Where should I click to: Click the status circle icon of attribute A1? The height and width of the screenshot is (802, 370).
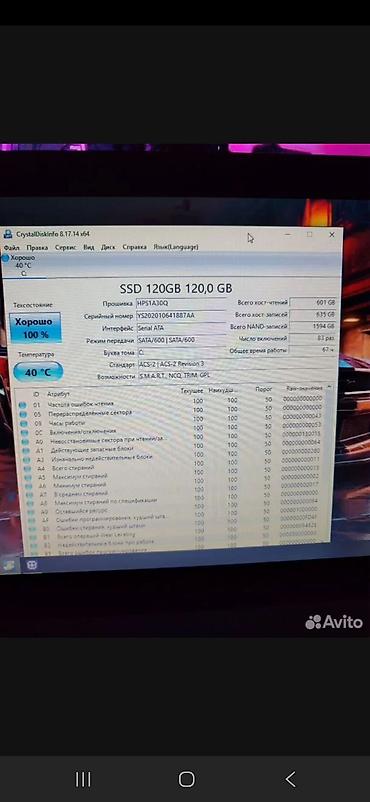[x=26, y=451]
